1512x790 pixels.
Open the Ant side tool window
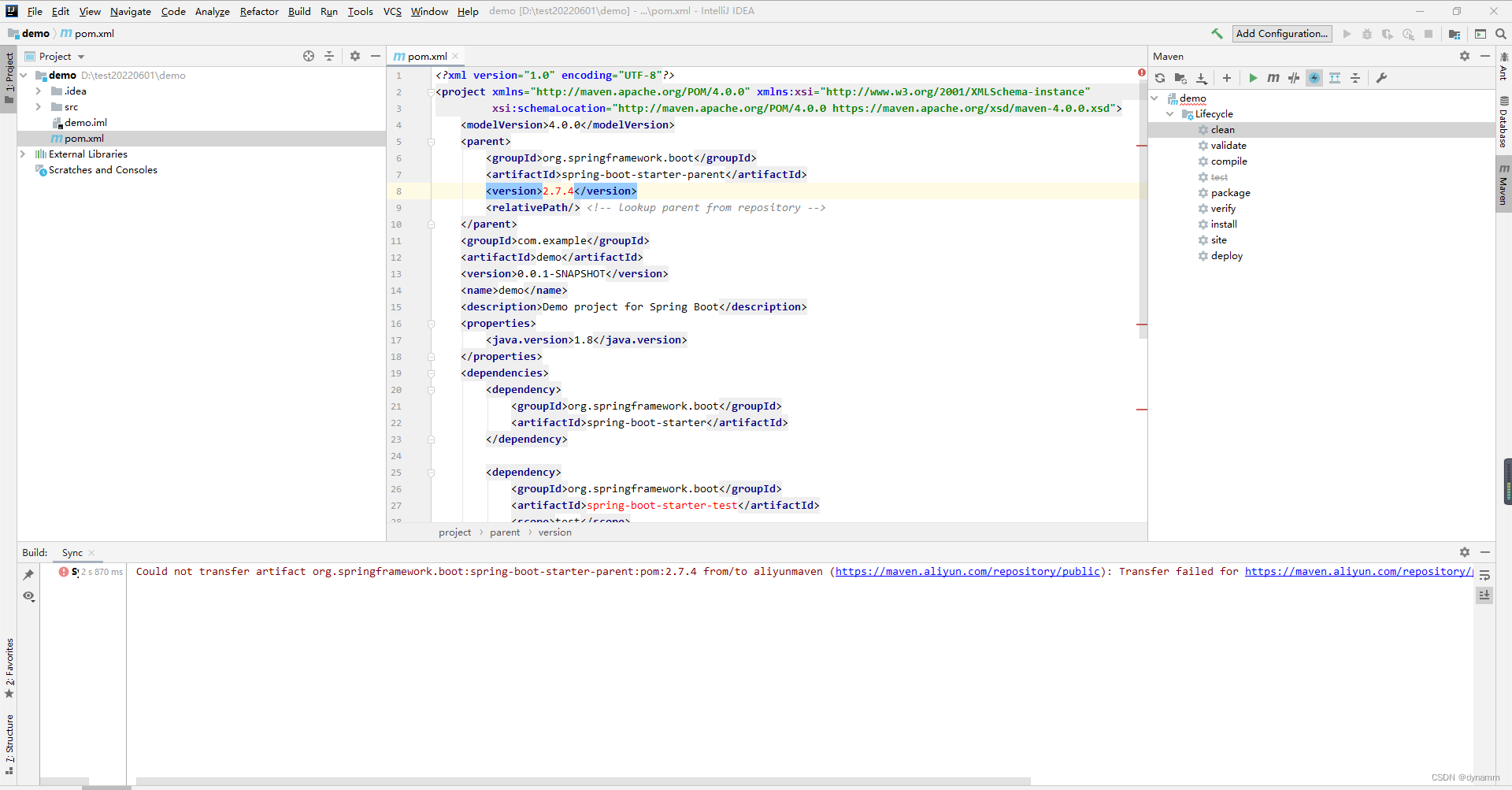point(1504,67)
